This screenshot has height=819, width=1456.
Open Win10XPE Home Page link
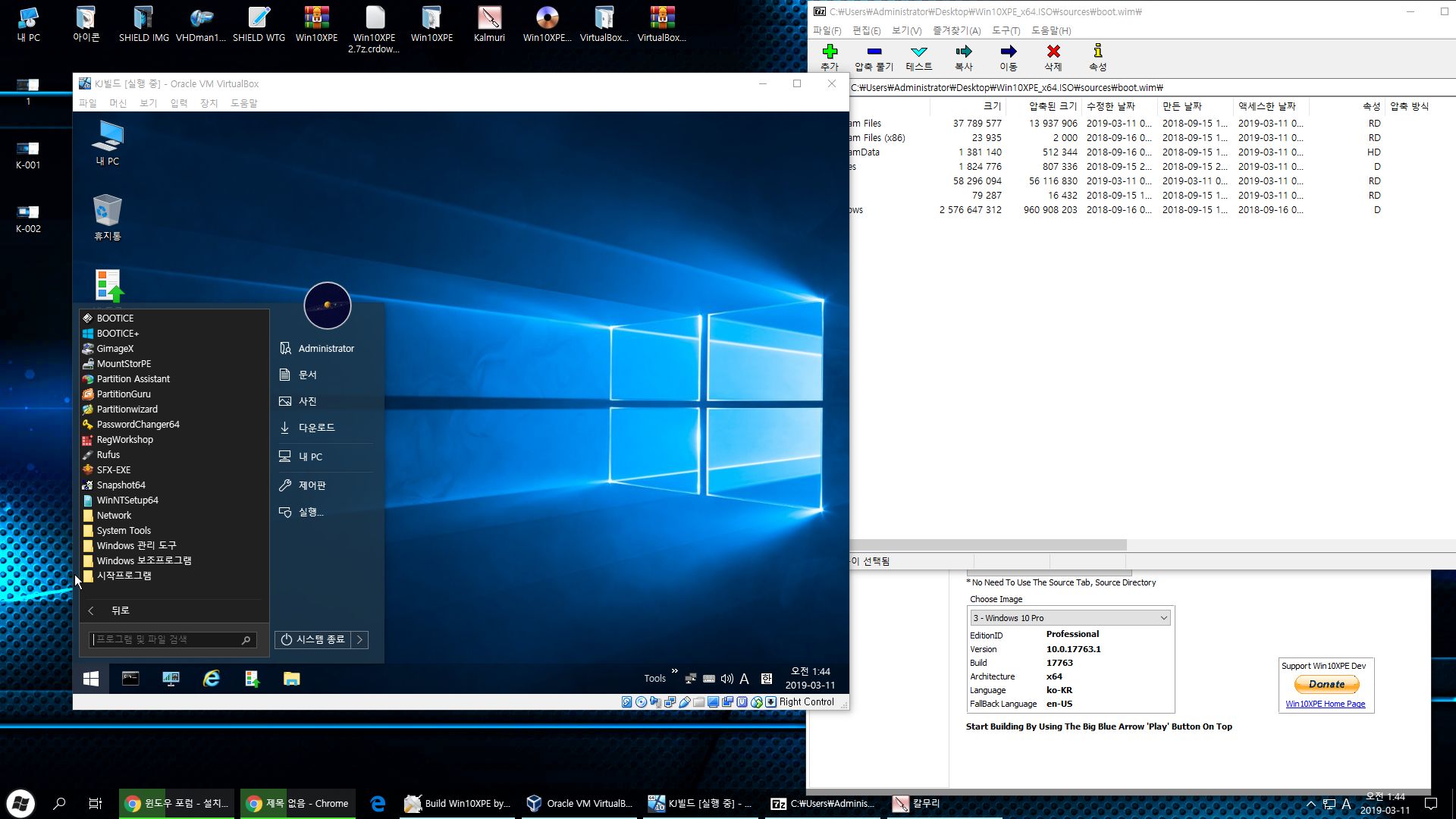coord(1325,704)
